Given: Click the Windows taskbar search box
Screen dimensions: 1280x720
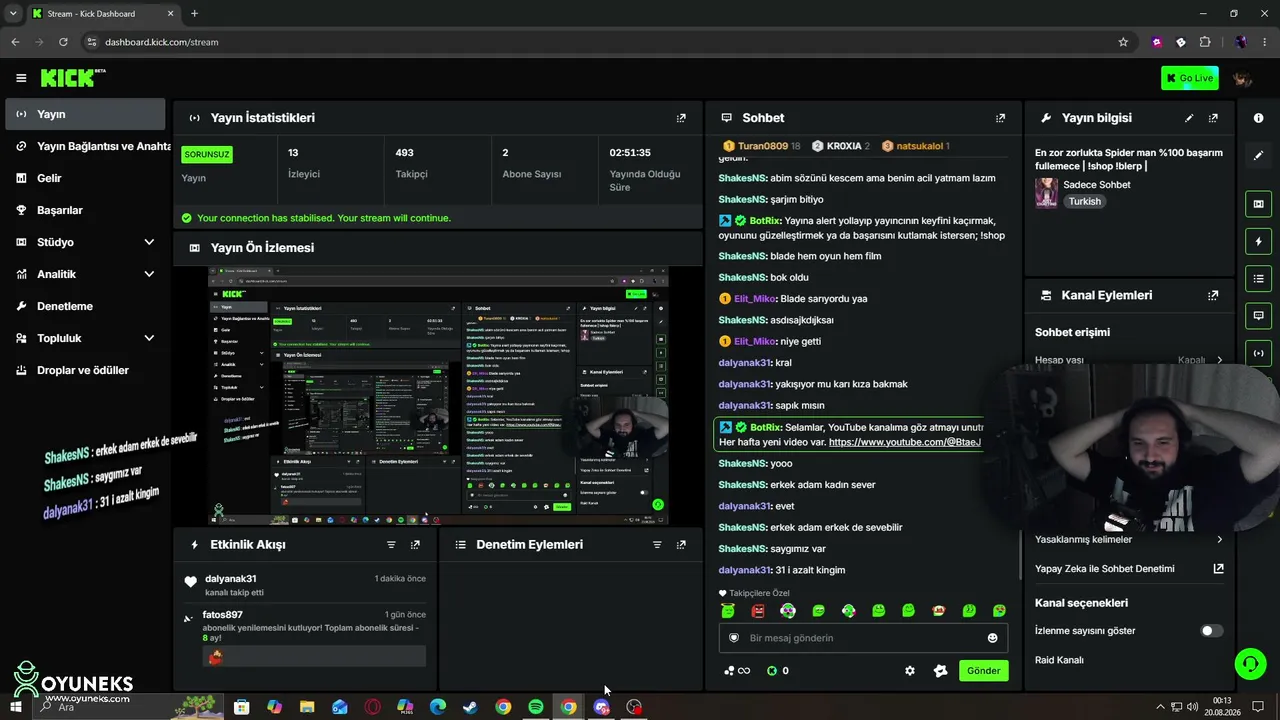Looking at the screenshot, I should pyautogui.click(x=130, y=707).
